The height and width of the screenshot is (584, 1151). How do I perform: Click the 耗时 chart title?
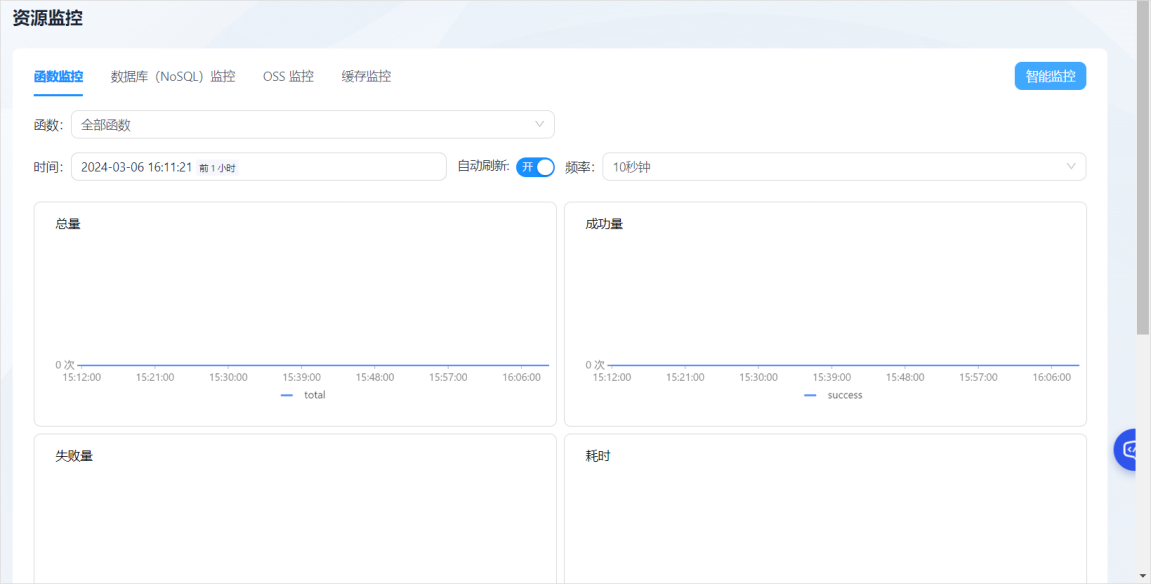tap(598, 456)
